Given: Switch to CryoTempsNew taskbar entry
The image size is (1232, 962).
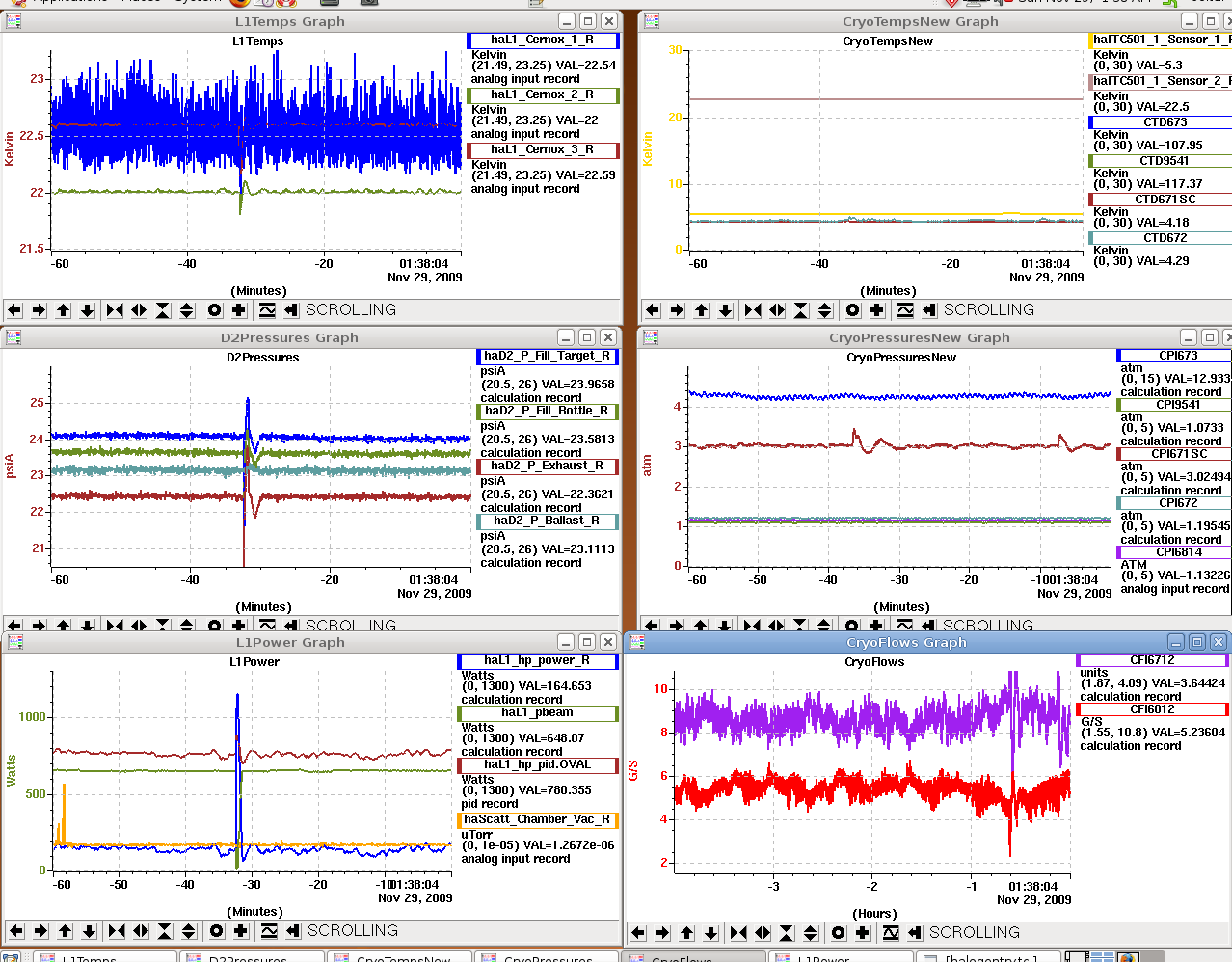Looking at the screenshot, I should coord(399,957).
